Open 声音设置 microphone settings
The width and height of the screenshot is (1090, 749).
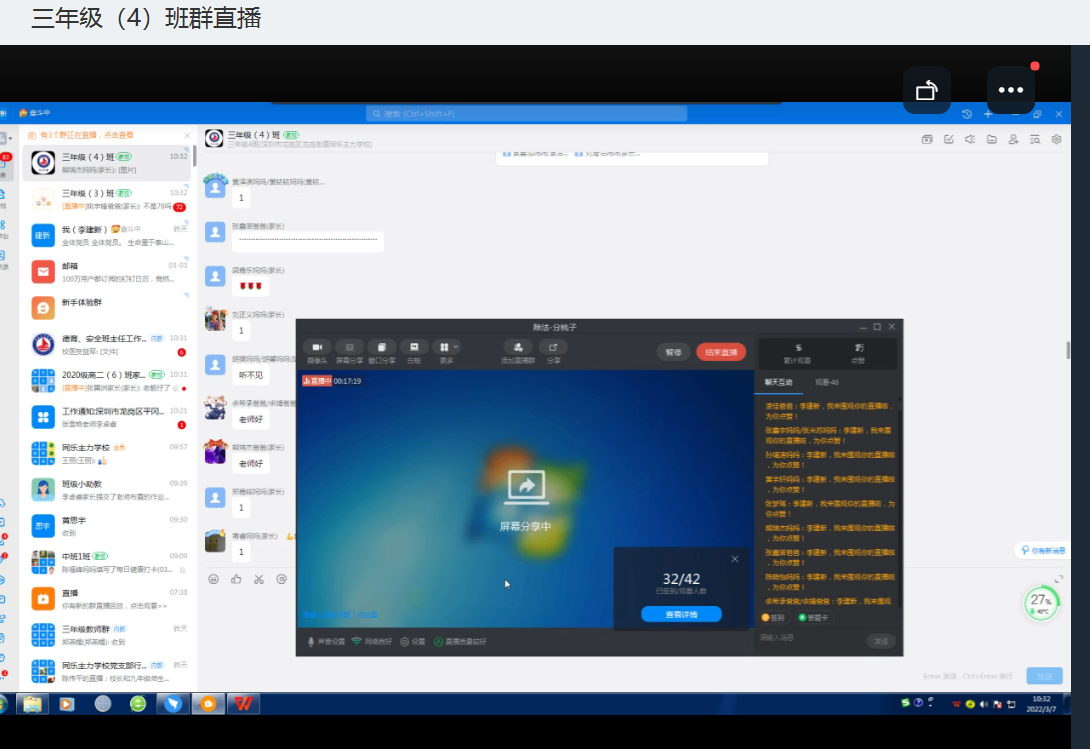326,642
